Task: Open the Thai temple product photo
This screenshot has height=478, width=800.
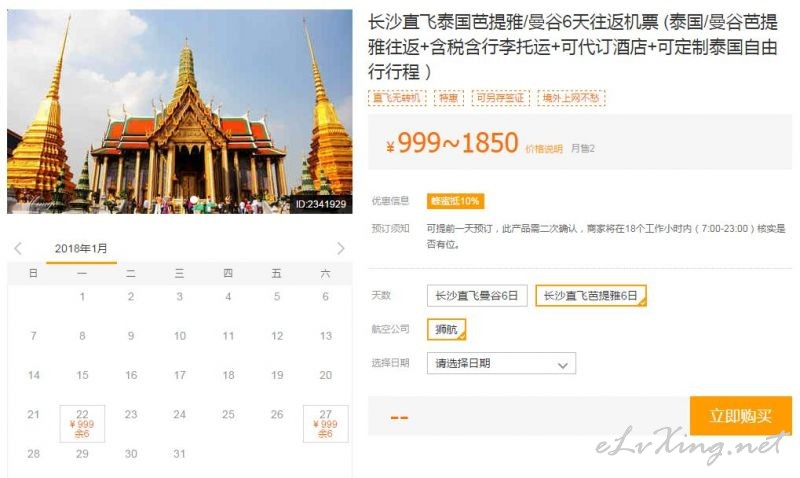Action: (180, 111)
